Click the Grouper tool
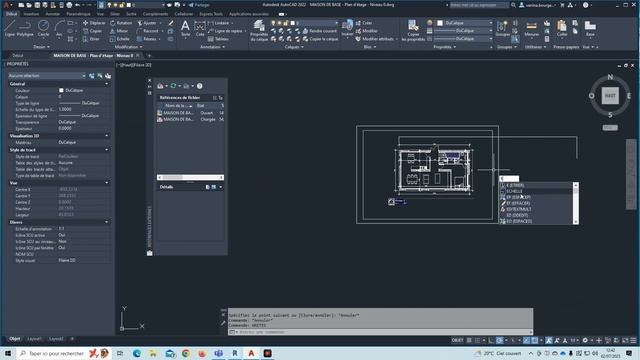The height and width of the screenshot is (360, 640). 502,29
